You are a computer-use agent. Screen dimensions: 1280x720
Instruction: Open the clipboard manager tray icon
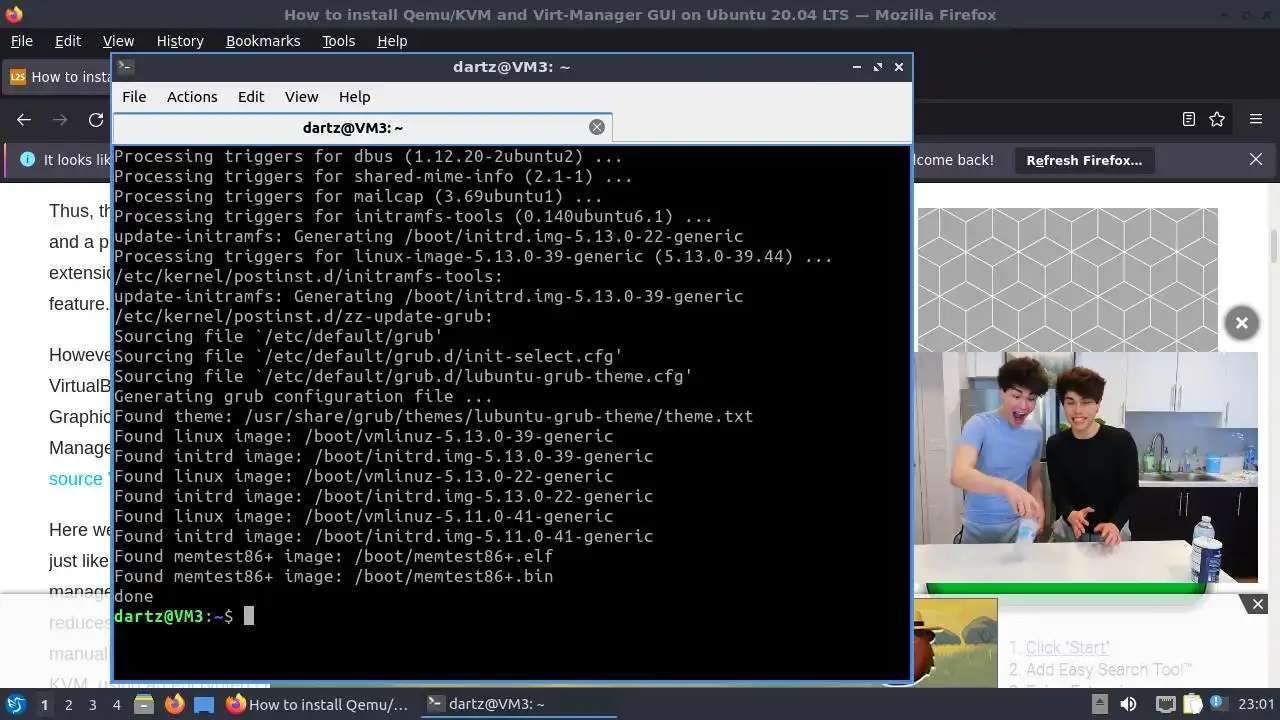coord(1192,704)
